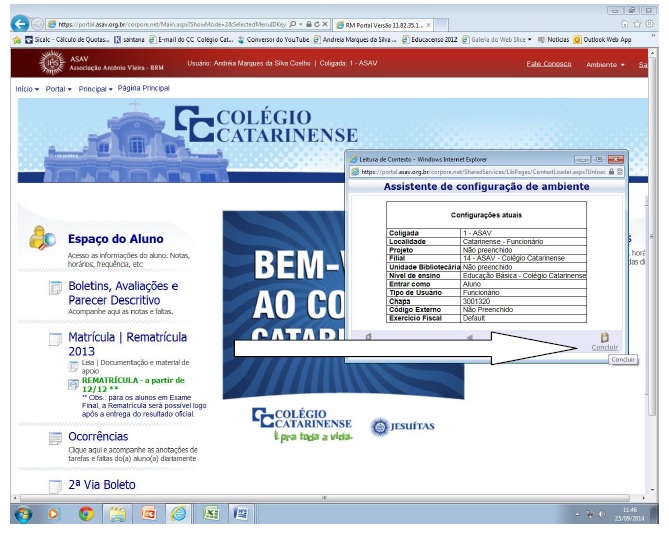Open the Ocorrências link
The image size is (669, 534).
(x=98, y=437)
